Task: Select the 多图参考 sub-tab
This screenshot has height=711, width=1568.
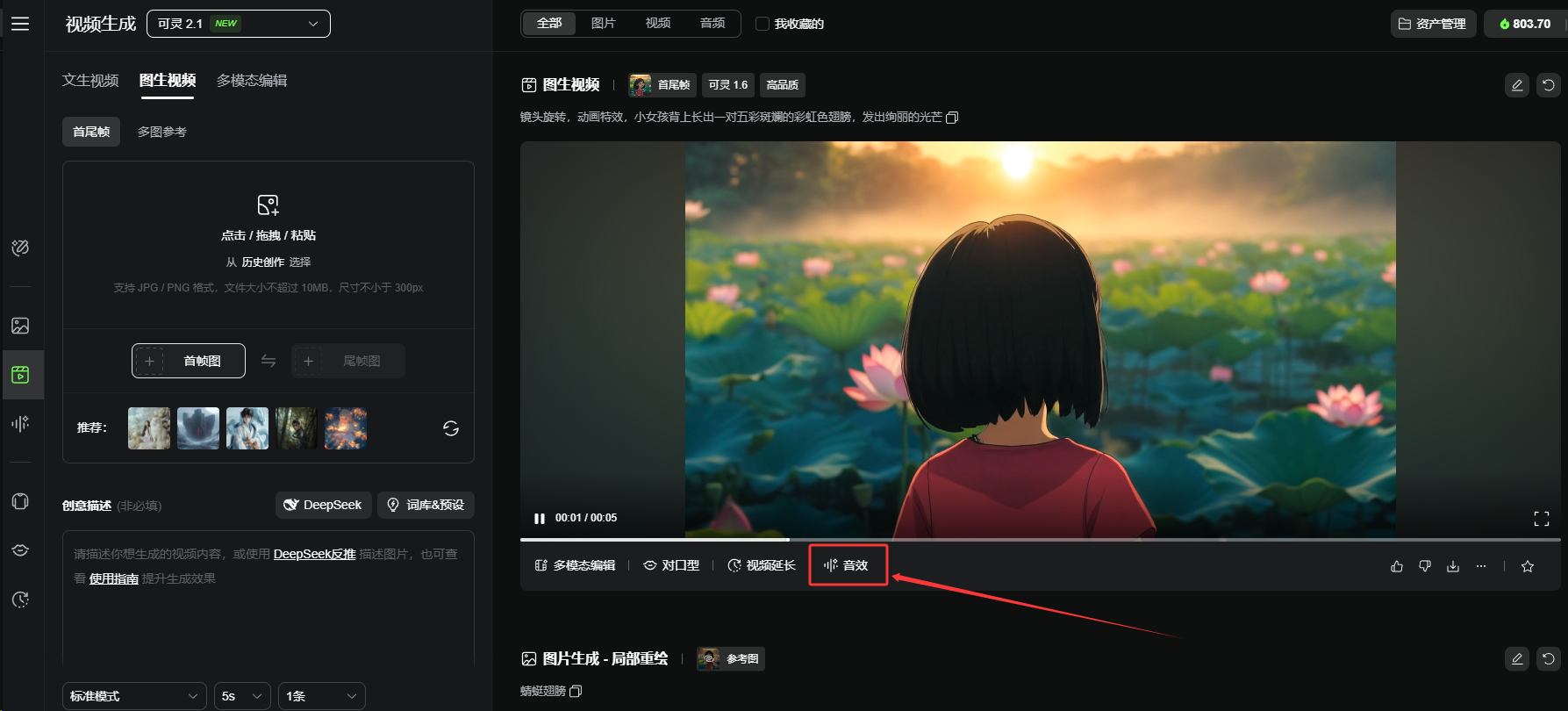Action: pos(162,132)
